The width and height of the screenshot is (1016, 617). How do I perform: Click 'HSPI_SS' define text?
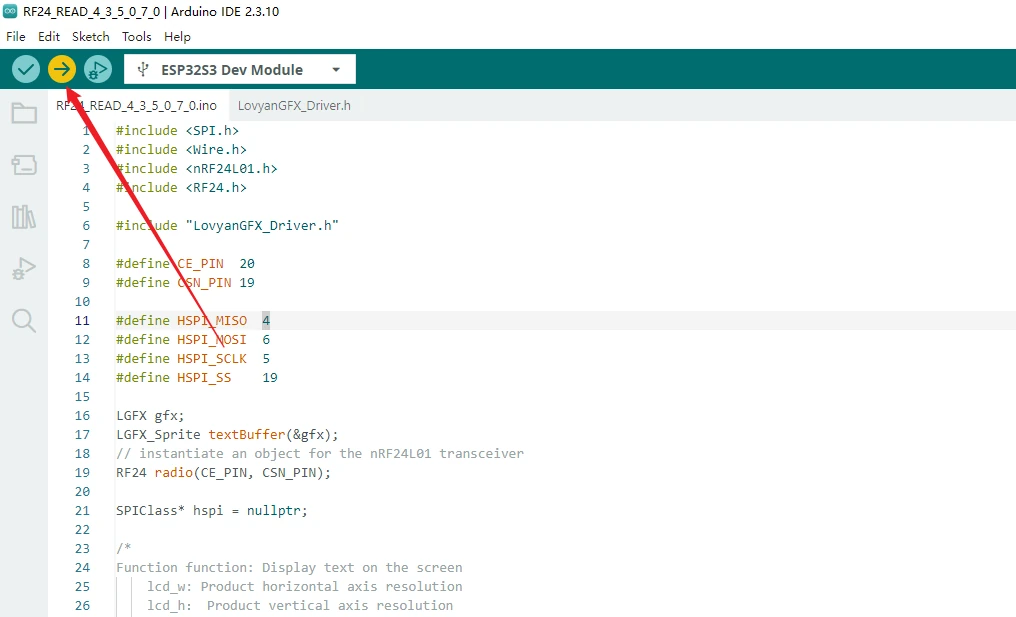[x=204, y=377]
